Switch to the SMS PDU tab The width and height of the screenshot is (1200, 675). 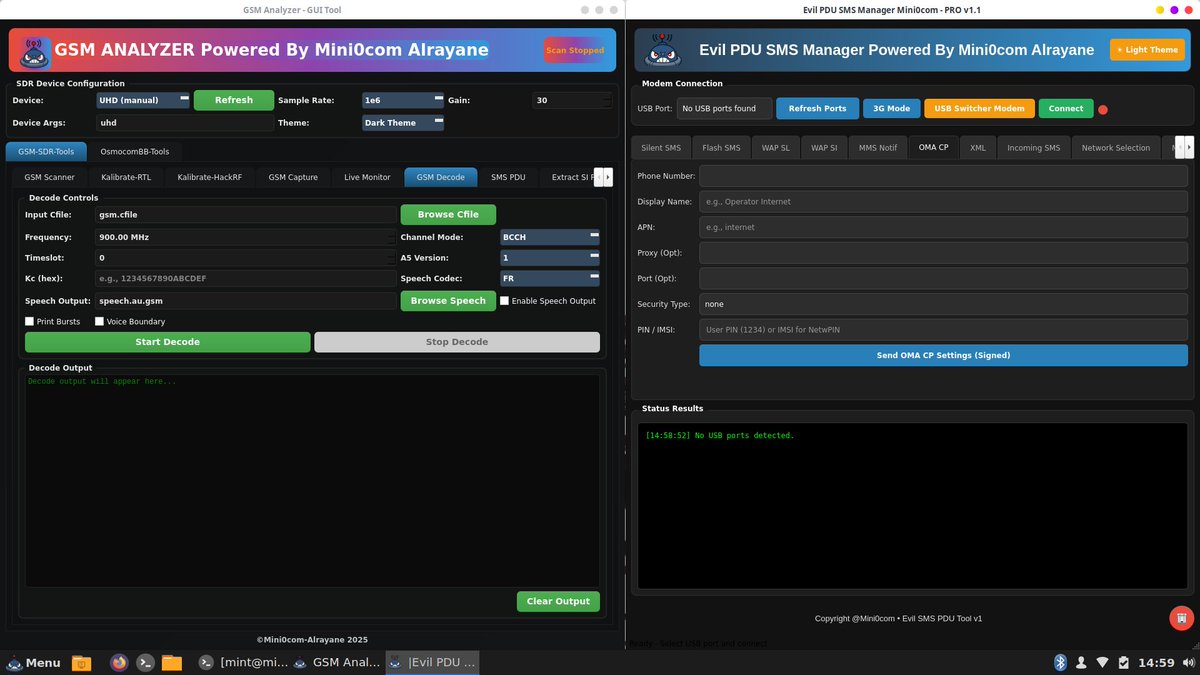coord(508,177)
